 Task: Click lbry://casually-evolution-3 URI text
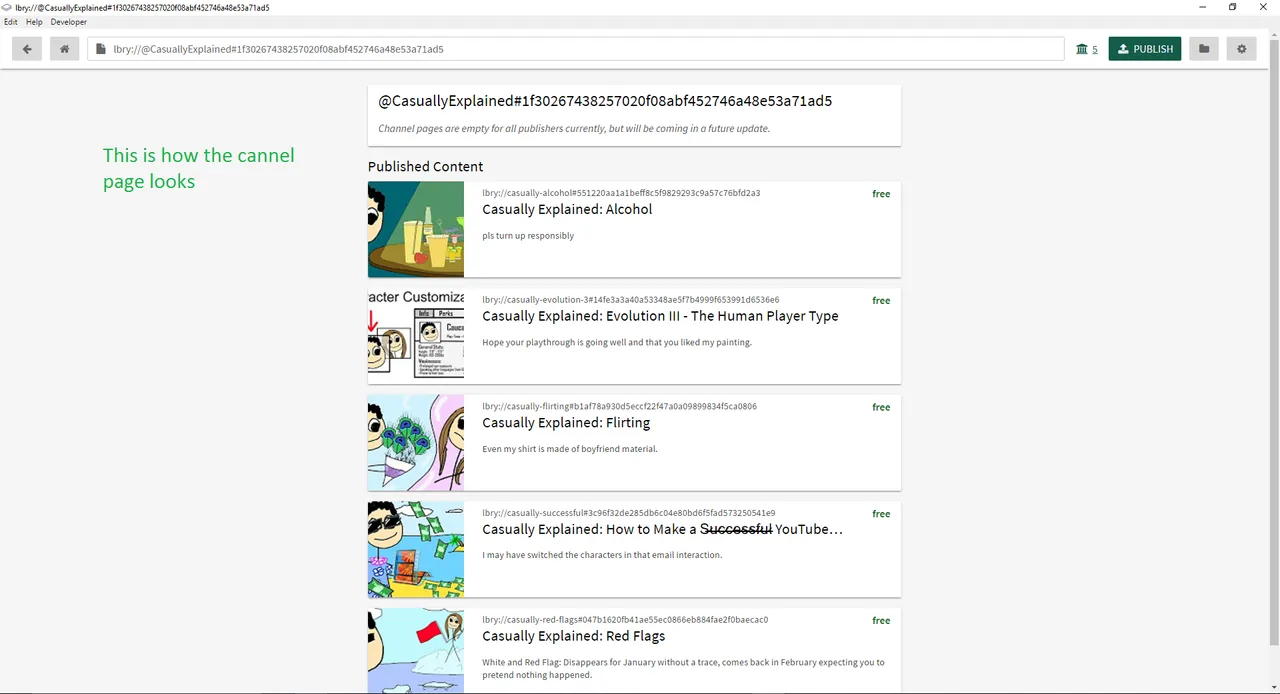631,300
